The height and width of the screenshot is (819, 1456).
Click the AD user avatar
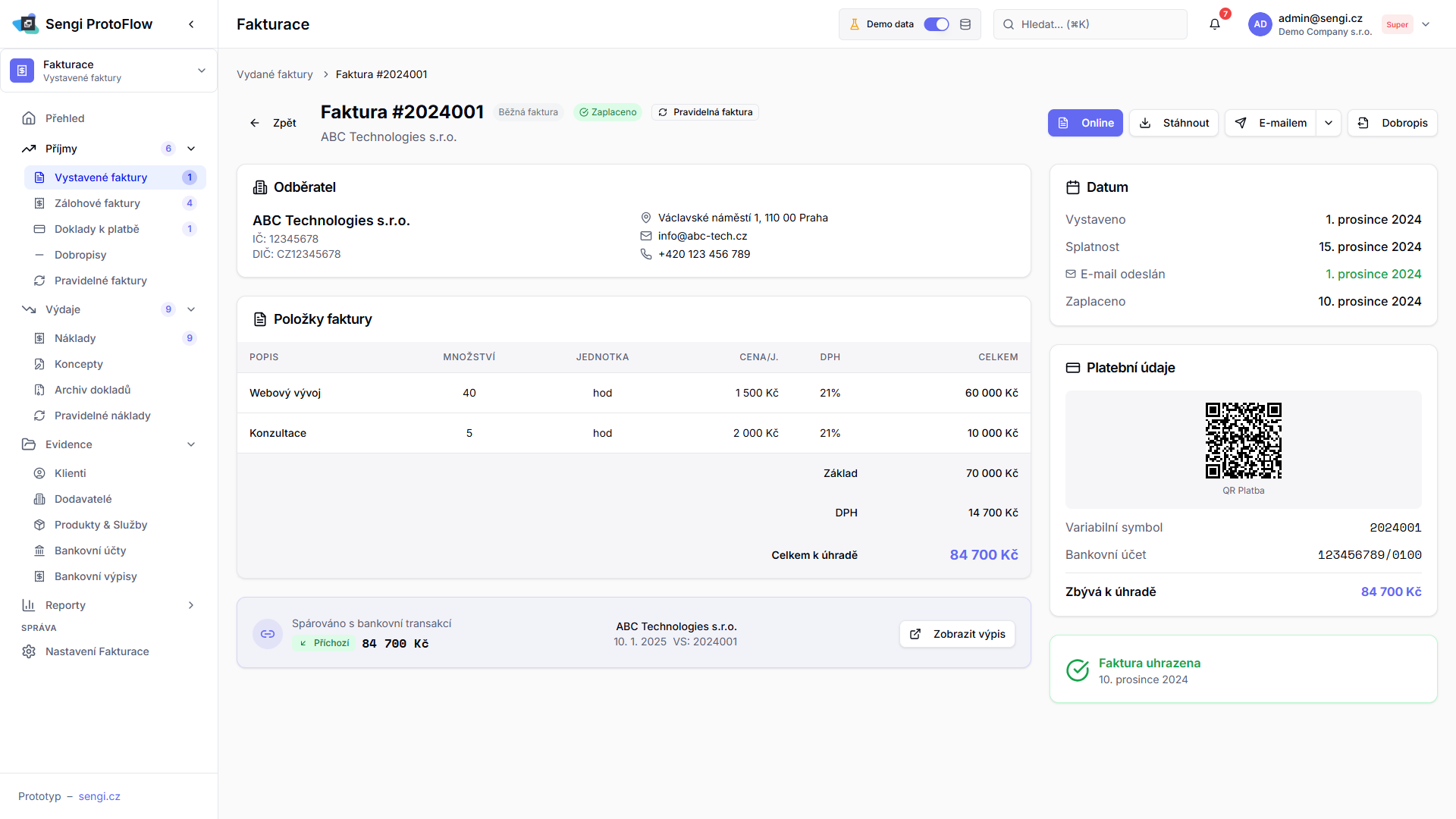1260,24
